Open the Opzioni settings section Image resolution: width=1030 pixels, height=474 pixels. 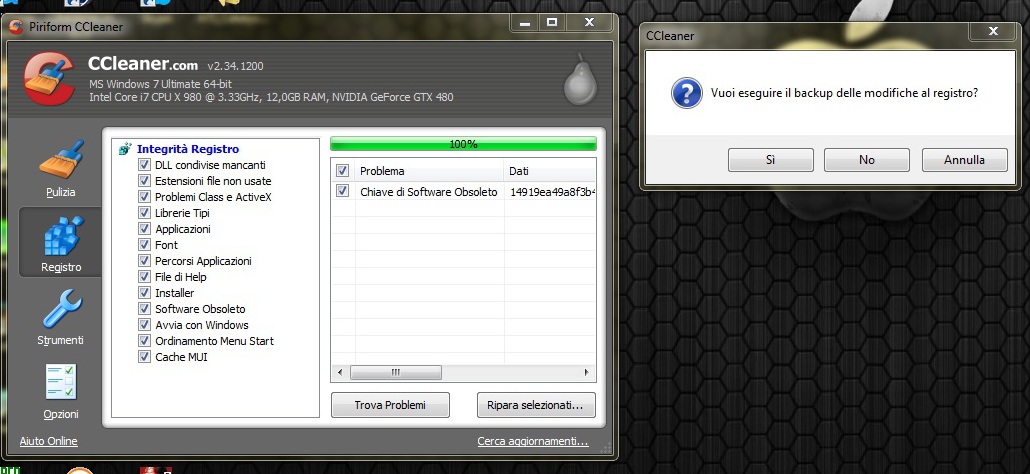[60, 388]
